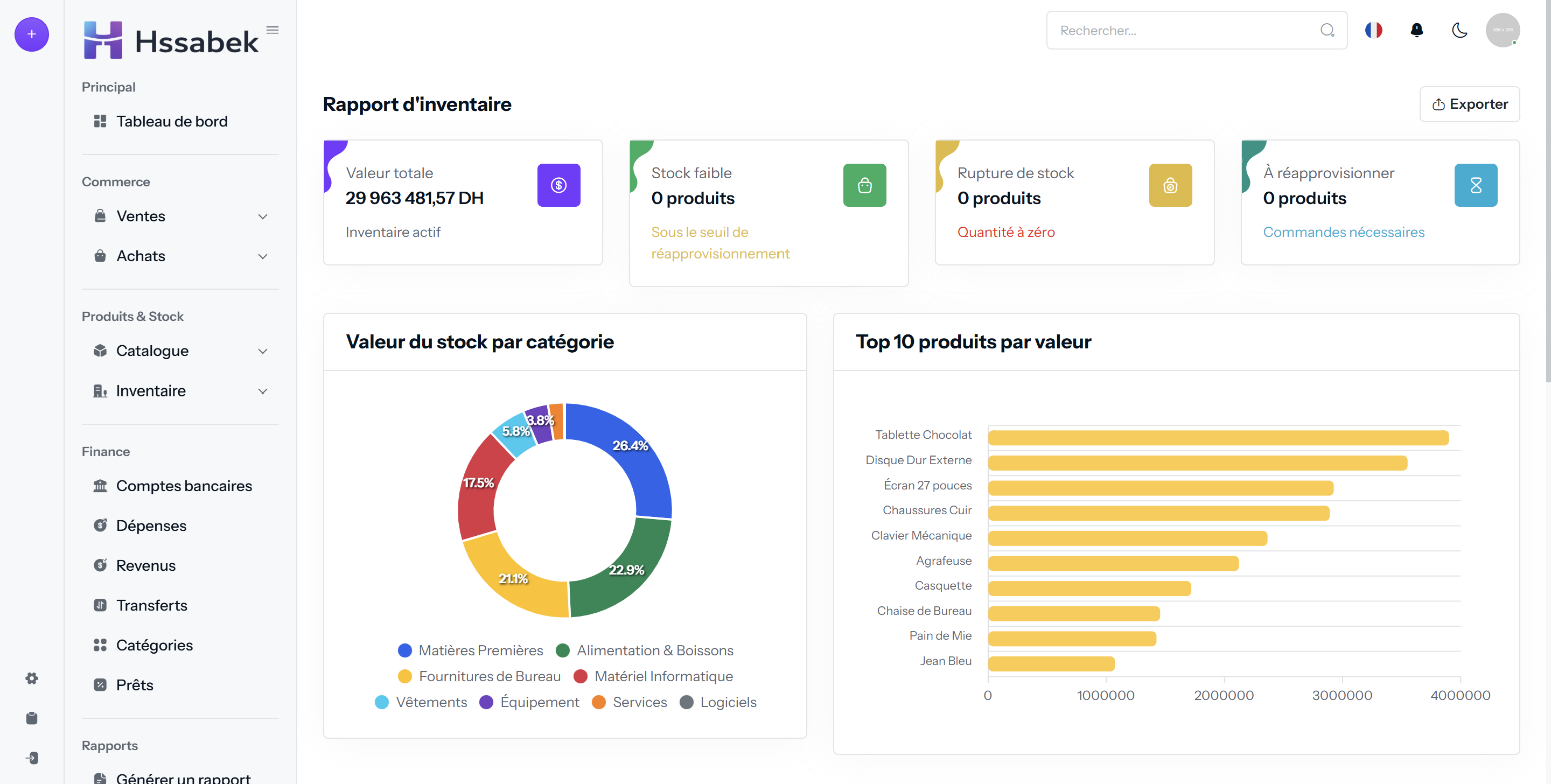Click the Transferts icon
Image resolution: width=1551 pixels, height=784 pixels.
tap(100, 605)
